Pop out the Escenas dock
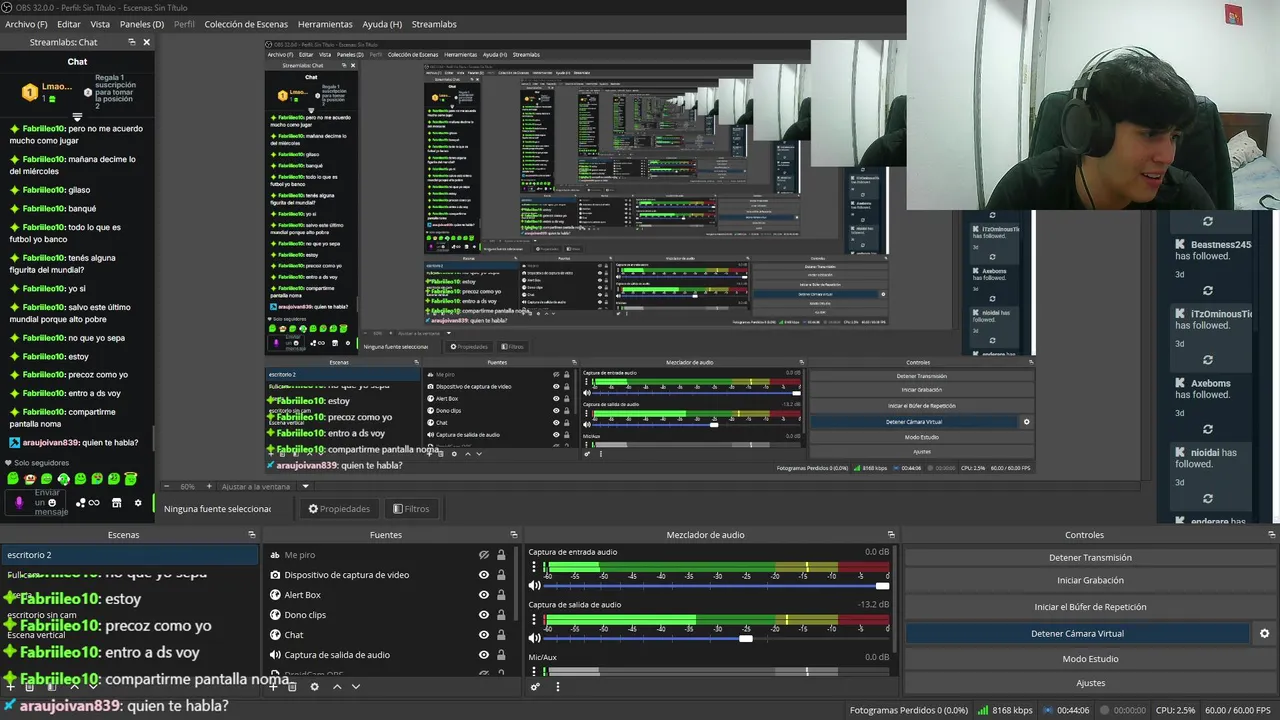 pyautogui.click(x=250, y=535)
